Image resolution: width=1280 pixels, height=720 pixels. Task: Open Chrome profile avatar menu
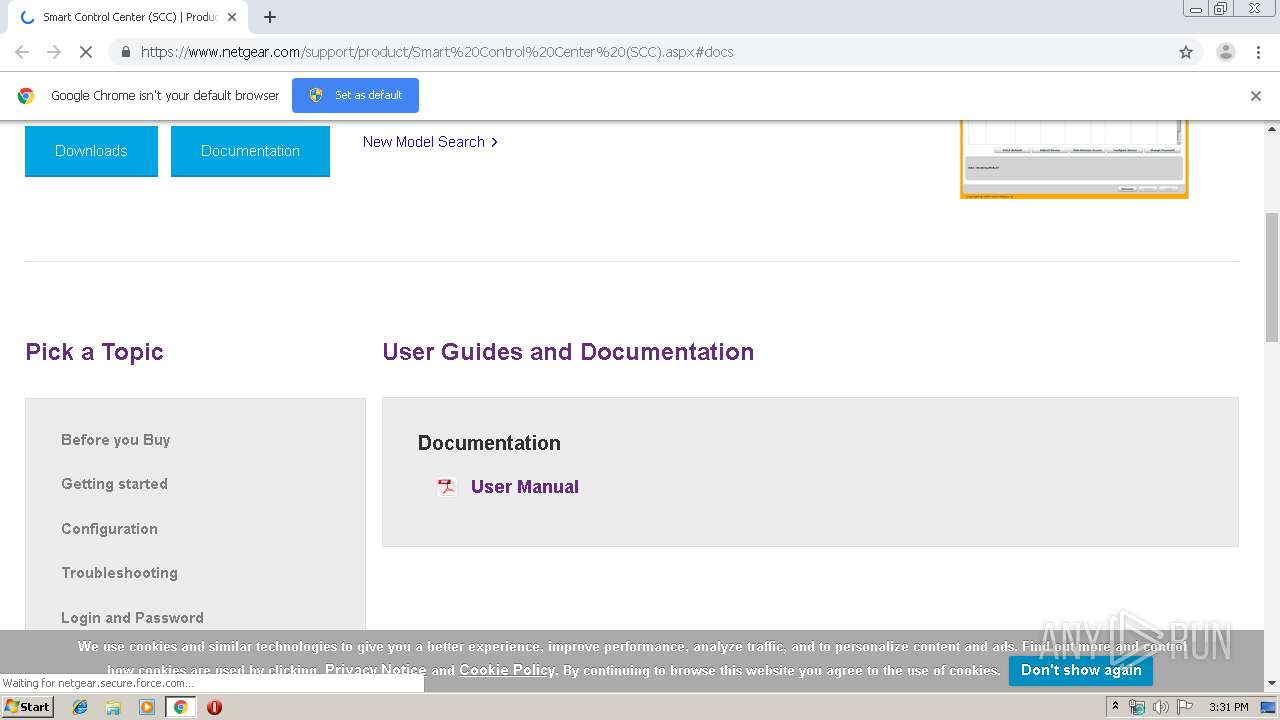[x=1225, y=52]
